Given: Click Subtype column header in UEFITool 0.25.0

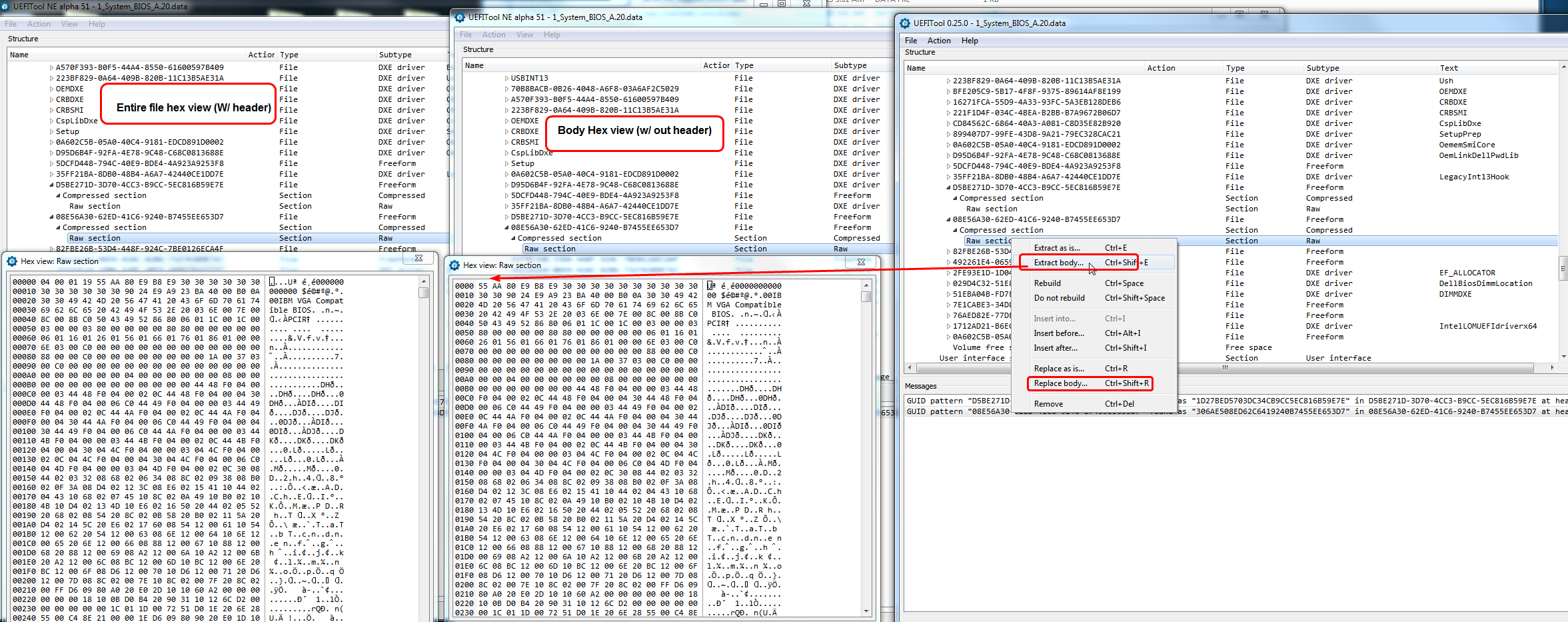Looking at the screenshot, I should 1369,68.
